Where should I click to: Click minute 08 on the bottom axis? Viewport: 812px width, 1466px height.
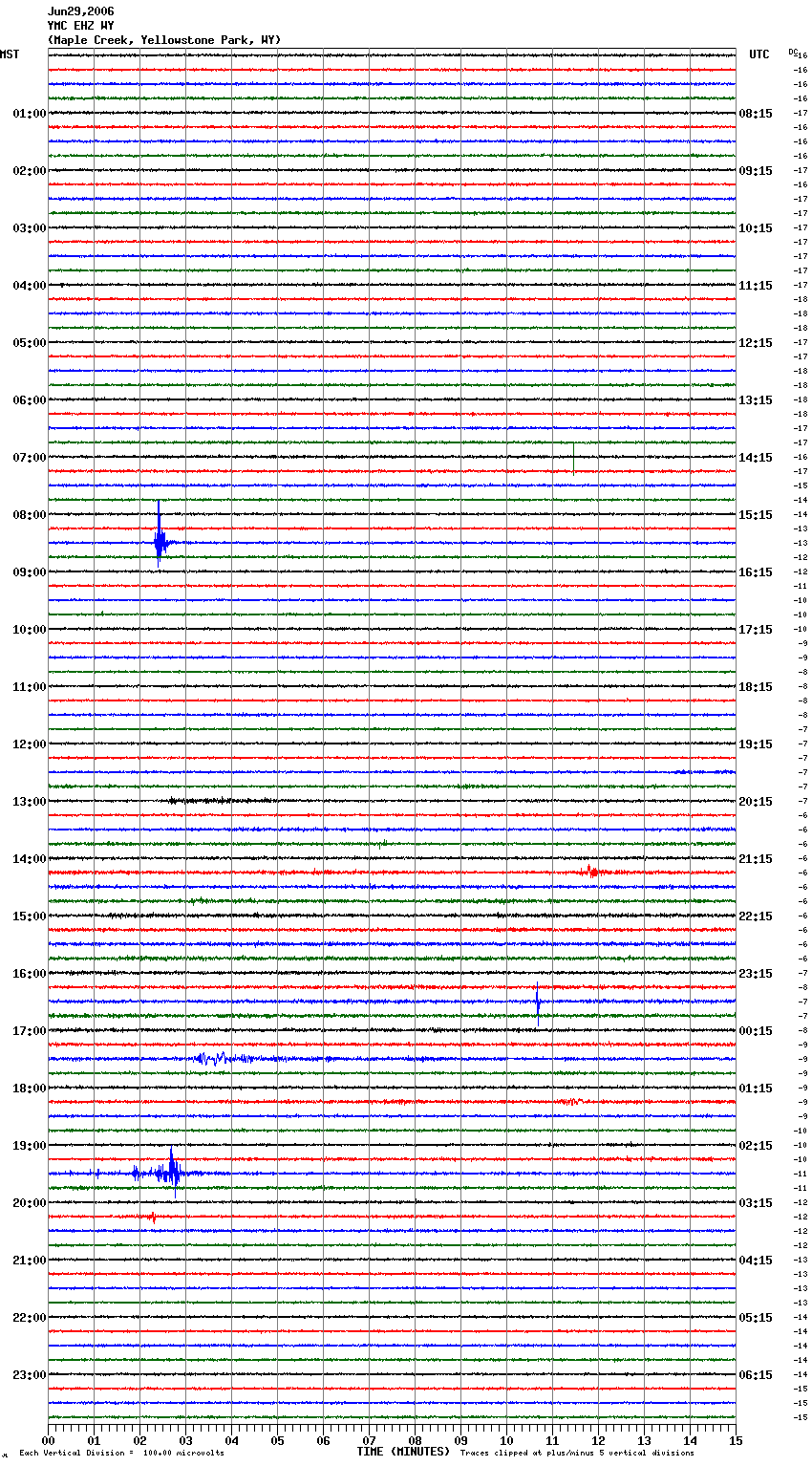tap(415, 1440)
